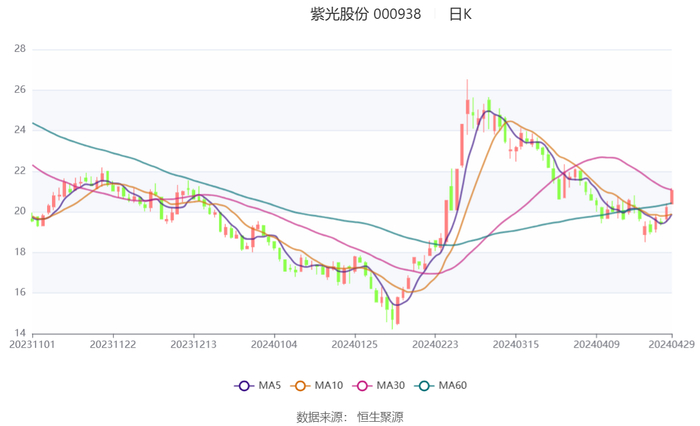This screenshot has height=426, width=700.
Task: Open the 恒生聚源 data source text
Action: (x=381, y=416)
